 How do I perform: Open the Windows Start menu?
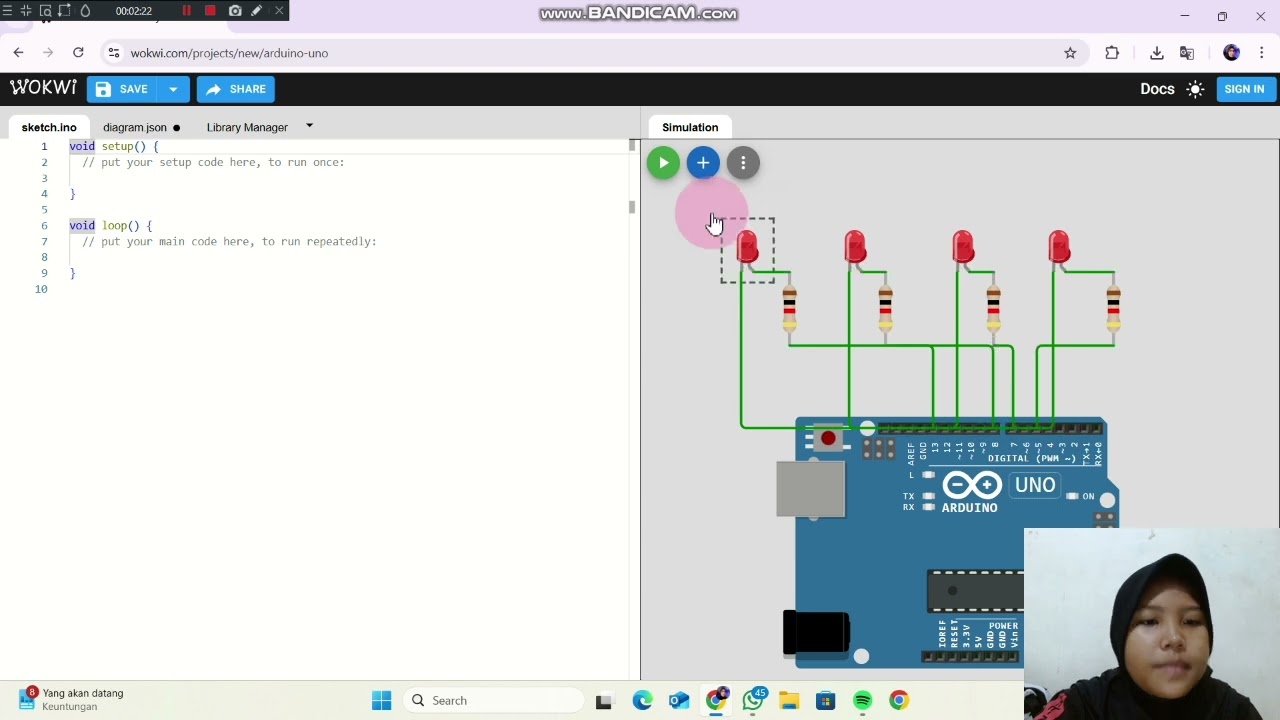tap(382, 700)
